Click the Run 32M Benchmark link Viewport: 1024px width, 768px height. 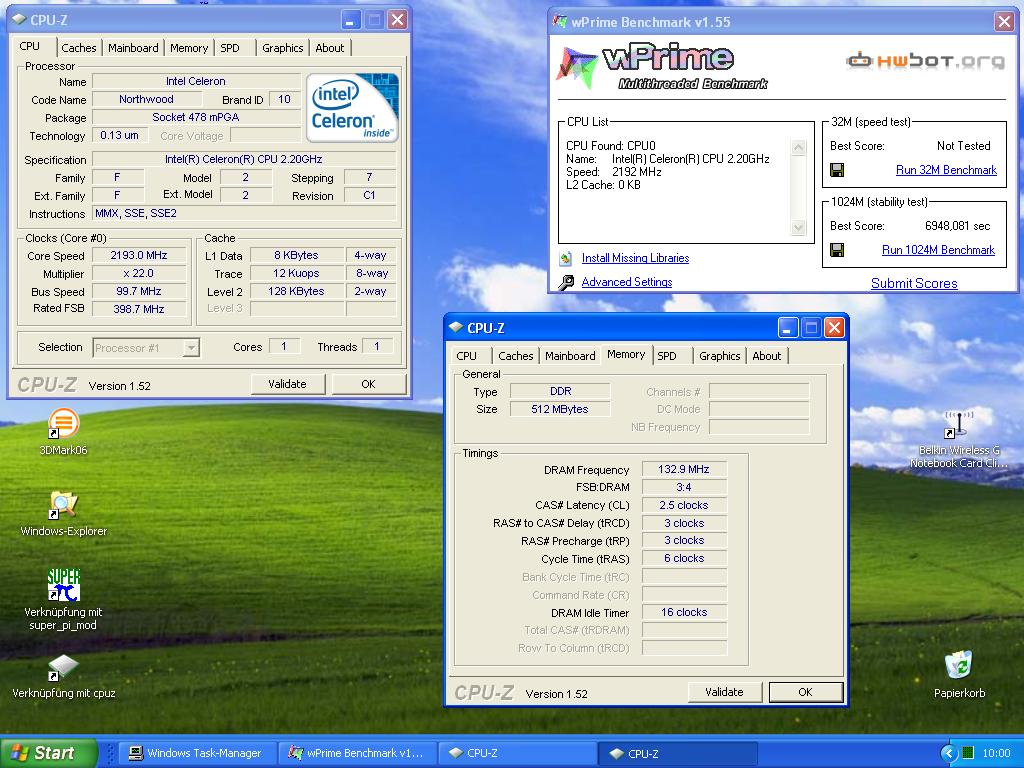[x=946, y=170]
